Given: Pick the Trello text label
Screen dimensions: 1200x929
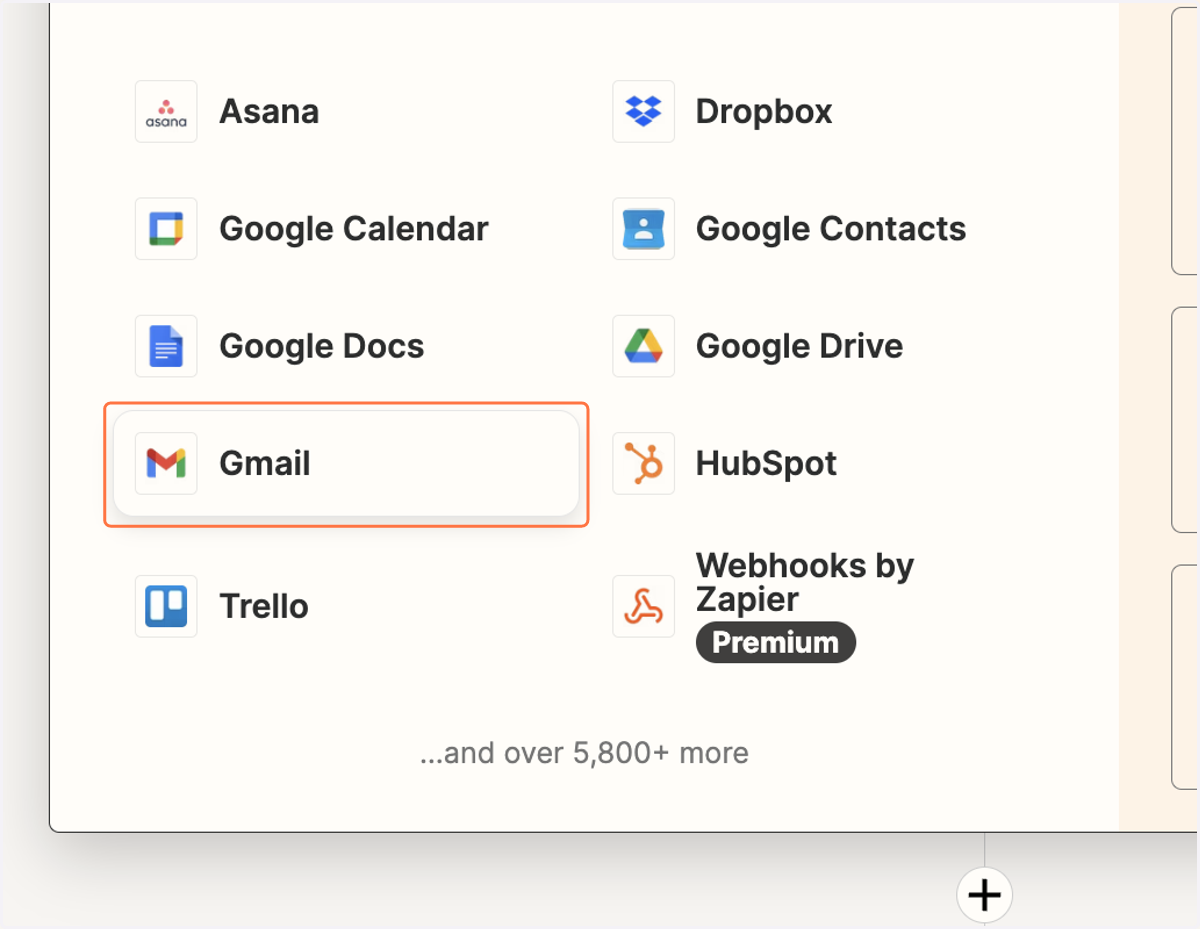Looking at the screenshot, I should (264, 606).
